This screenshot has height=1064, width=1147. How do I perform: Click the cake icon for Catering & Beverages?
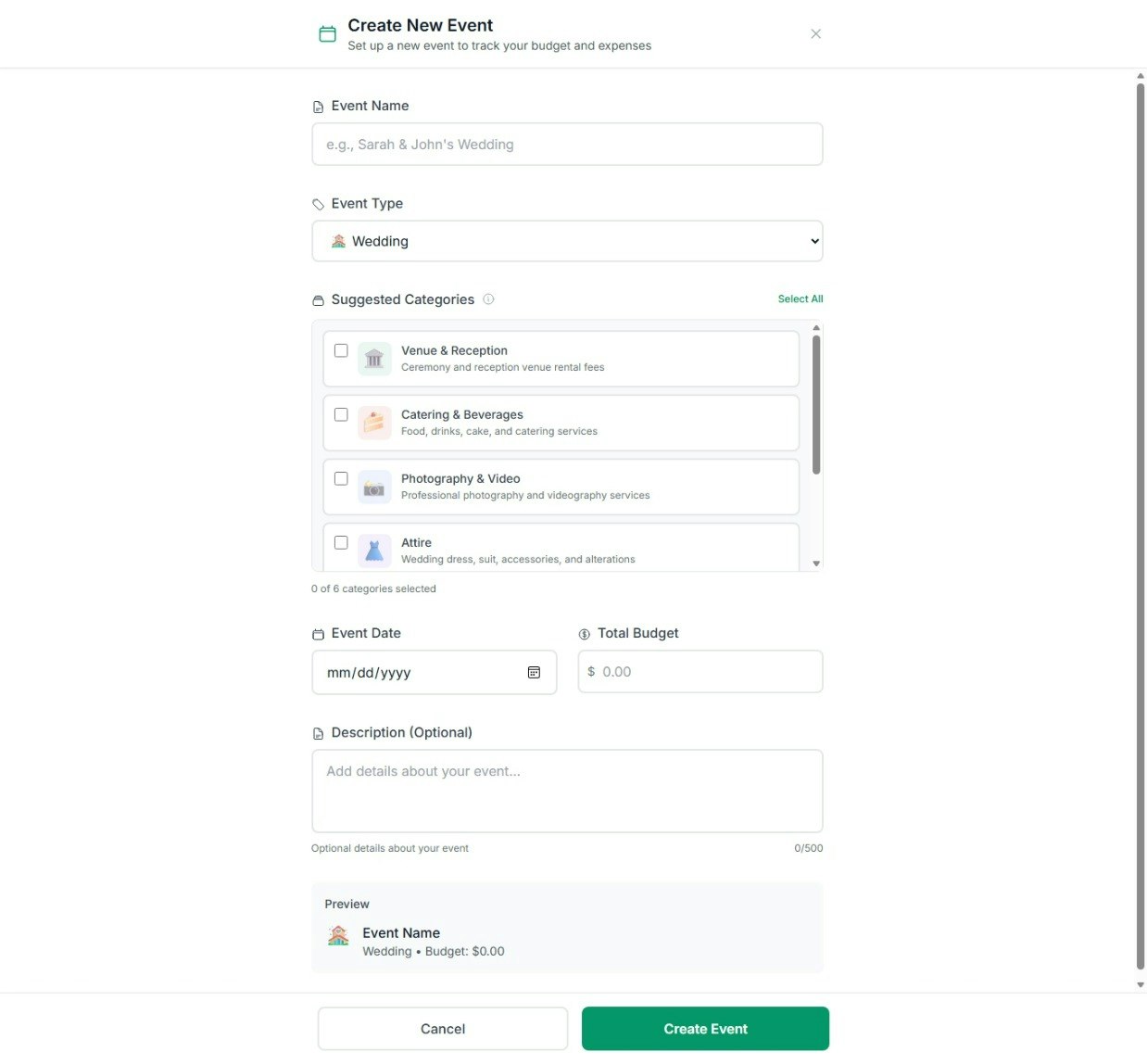click(x=374, y=422)
